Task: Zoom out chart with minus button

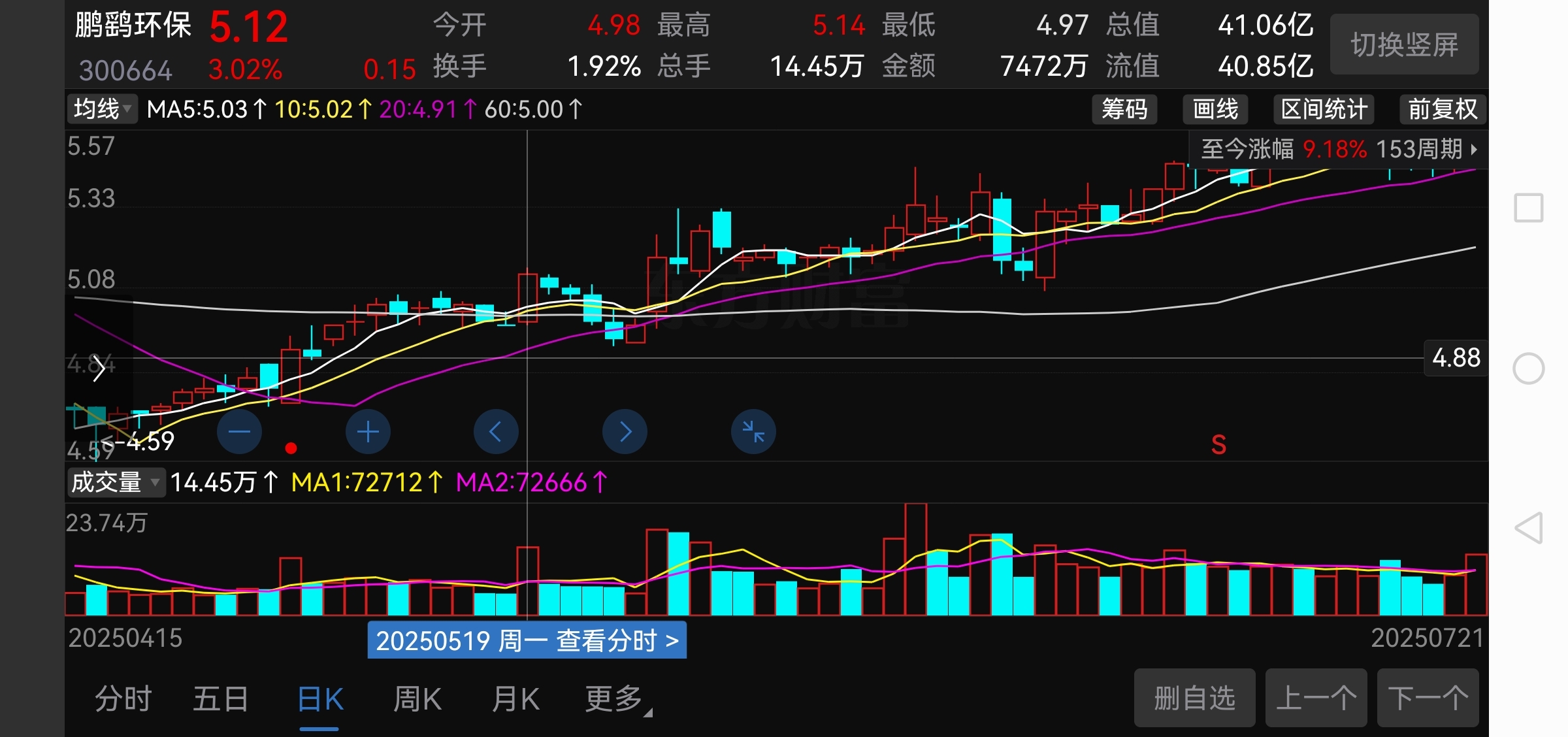Action: pyautogui.click(x=239, y=432)
